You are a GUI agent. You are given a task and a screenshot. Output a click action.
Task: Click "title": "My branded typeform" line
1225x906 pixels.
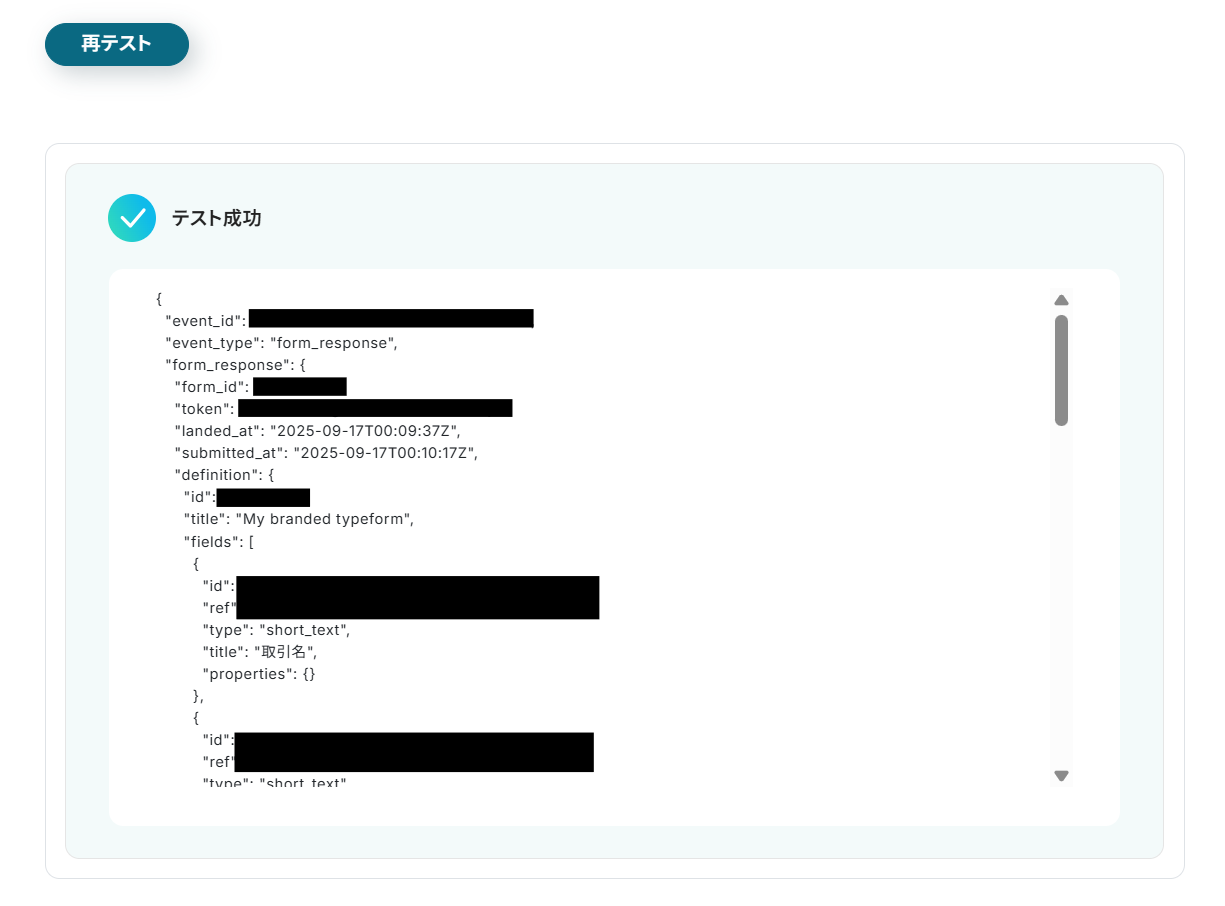click(298, 519)
